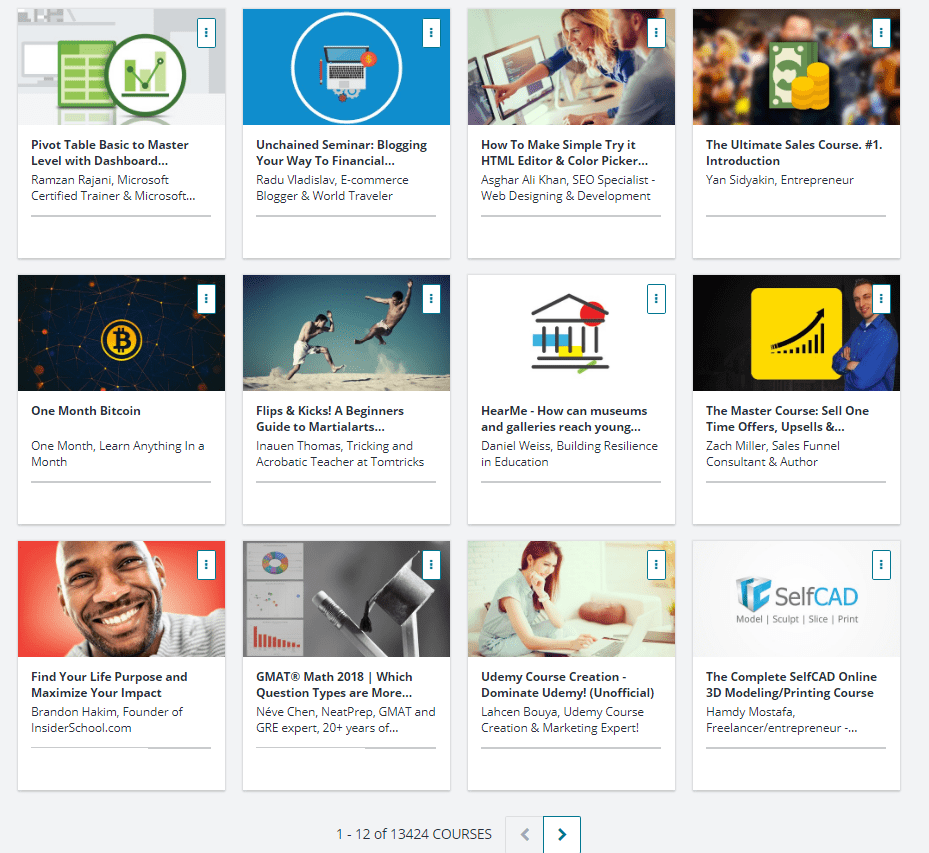Open The Master Course: Sell One Time Offers
Viewport: 929px width, 853px height.
(787, 418)
